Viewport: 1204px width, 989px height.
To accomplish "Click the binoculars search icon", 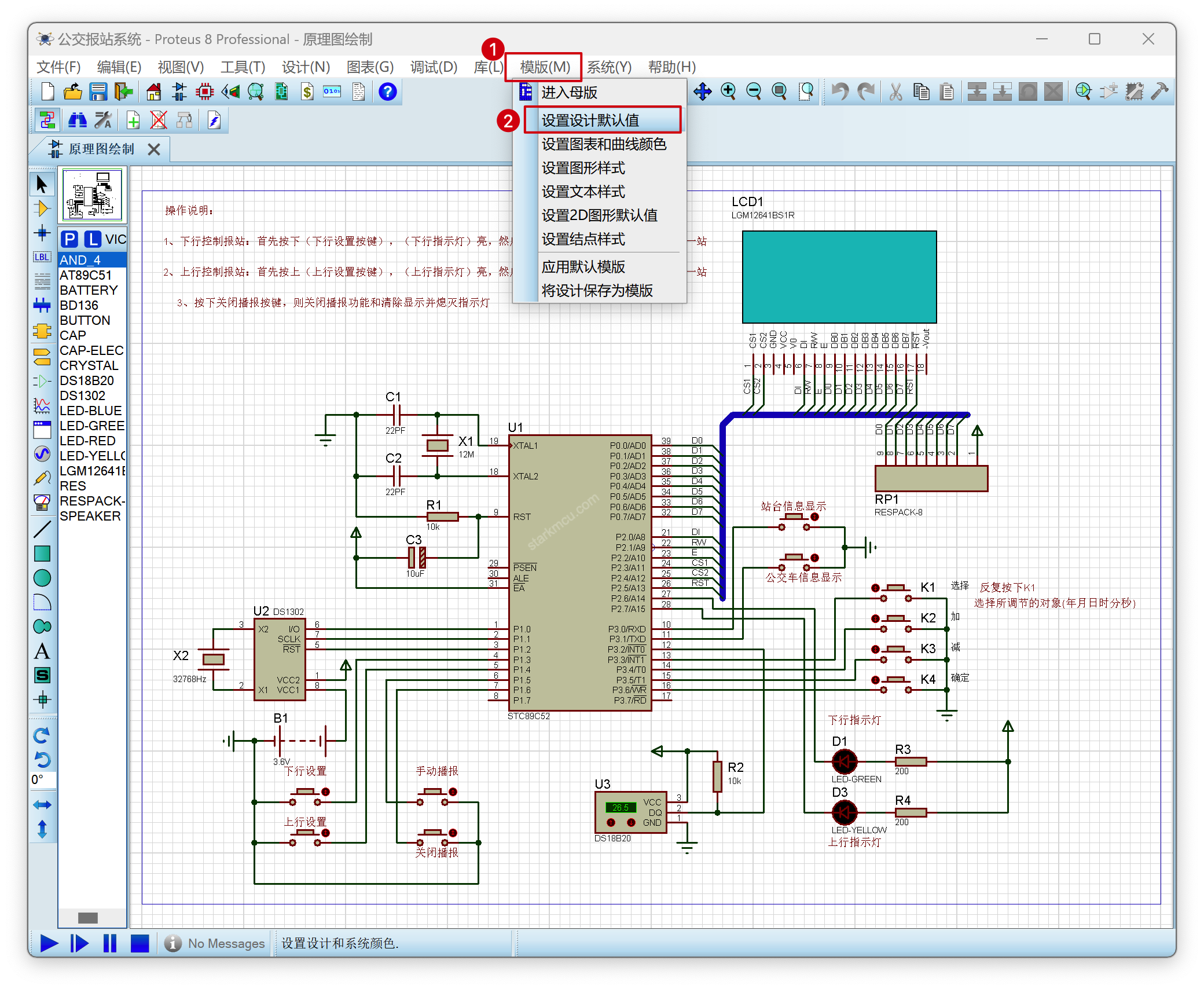I will click(x=78, y=120).
